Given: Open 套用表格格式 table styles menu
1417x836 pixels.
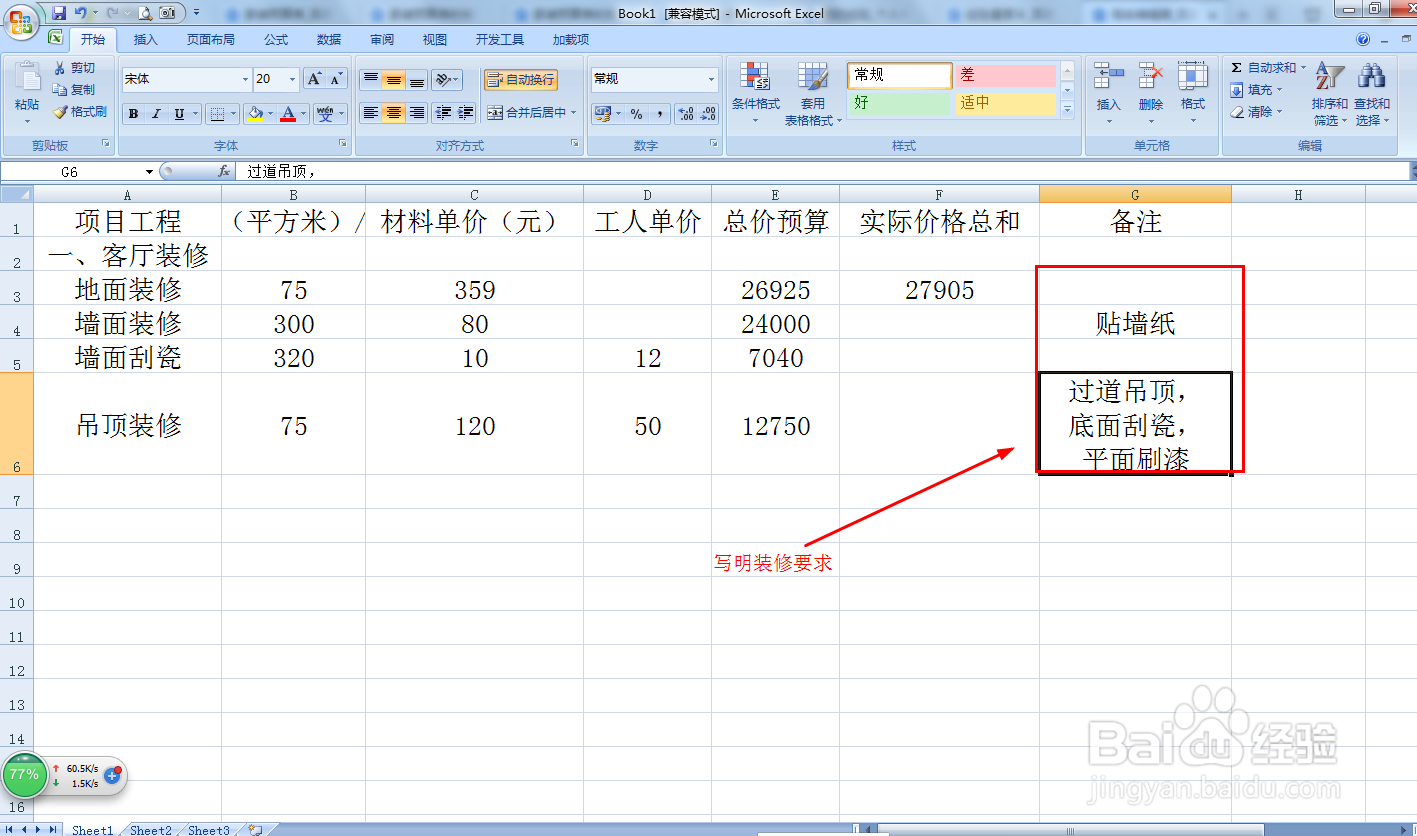Looking at the screenshot, I should click(813, 93).
